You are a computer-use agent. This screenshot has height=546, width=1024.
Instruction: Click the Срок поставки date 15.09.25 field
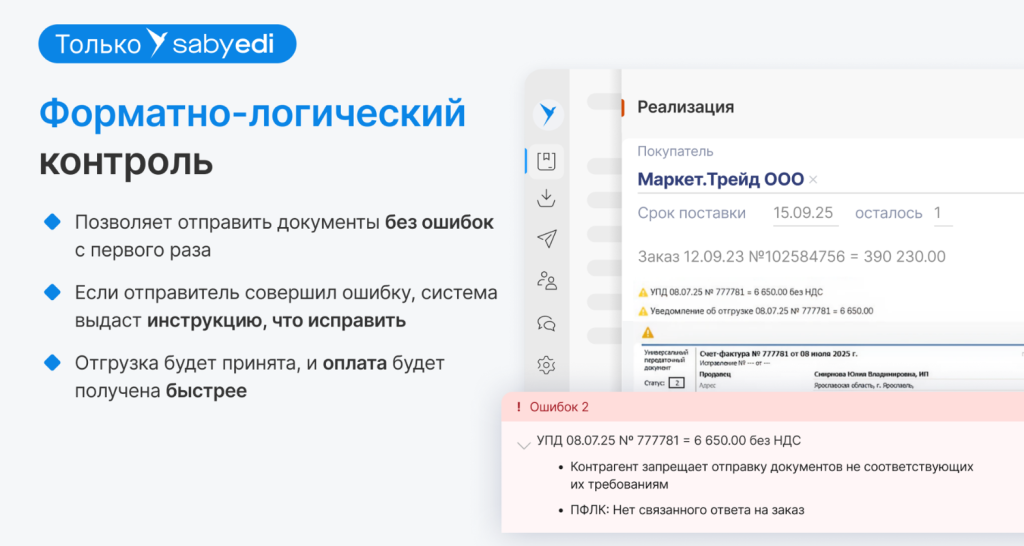point(805,214)
